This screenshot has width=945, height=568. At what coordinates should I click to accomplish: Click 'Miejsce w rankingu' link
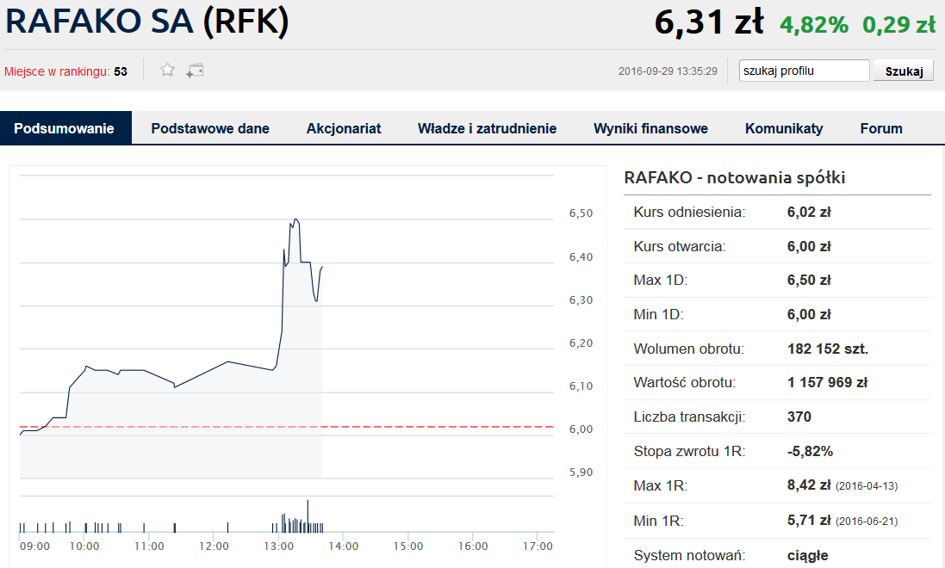coord(57,71)
